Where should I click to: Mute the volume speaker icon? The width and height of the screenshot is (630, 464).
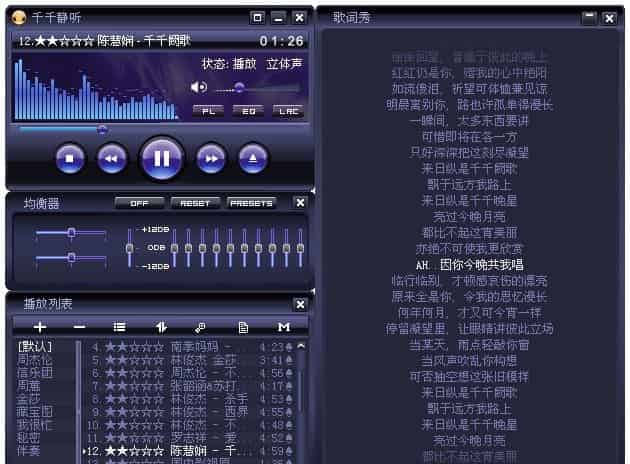[198, 87]
